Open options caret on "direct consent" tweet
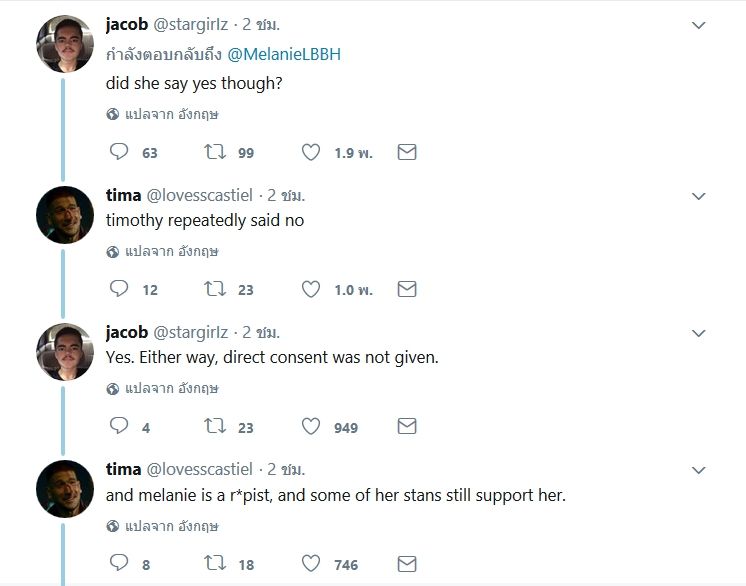The width and height of the screenshot is (746, 586). [x=699, y=333]
